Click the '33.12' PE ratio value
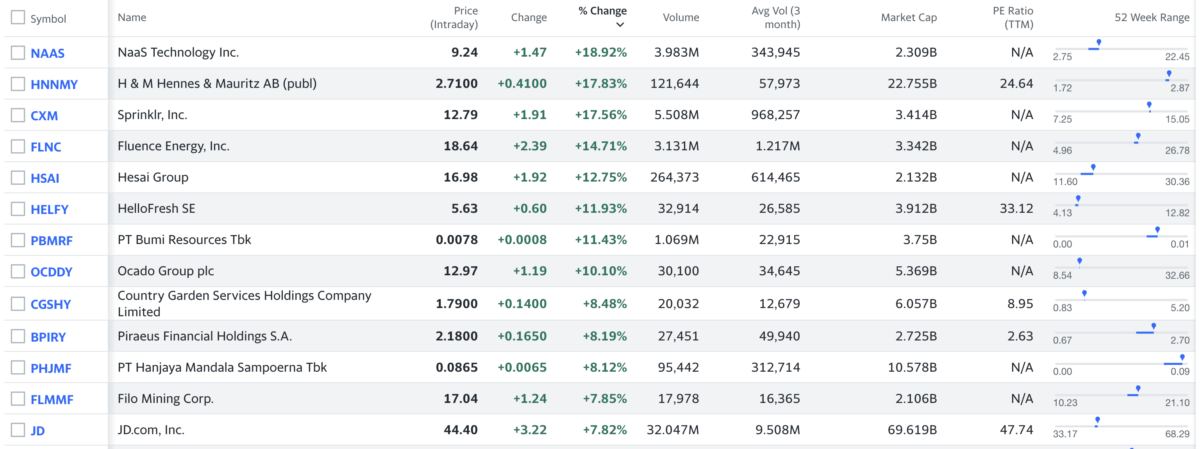1200x449 pixels. pos(1017,209)
